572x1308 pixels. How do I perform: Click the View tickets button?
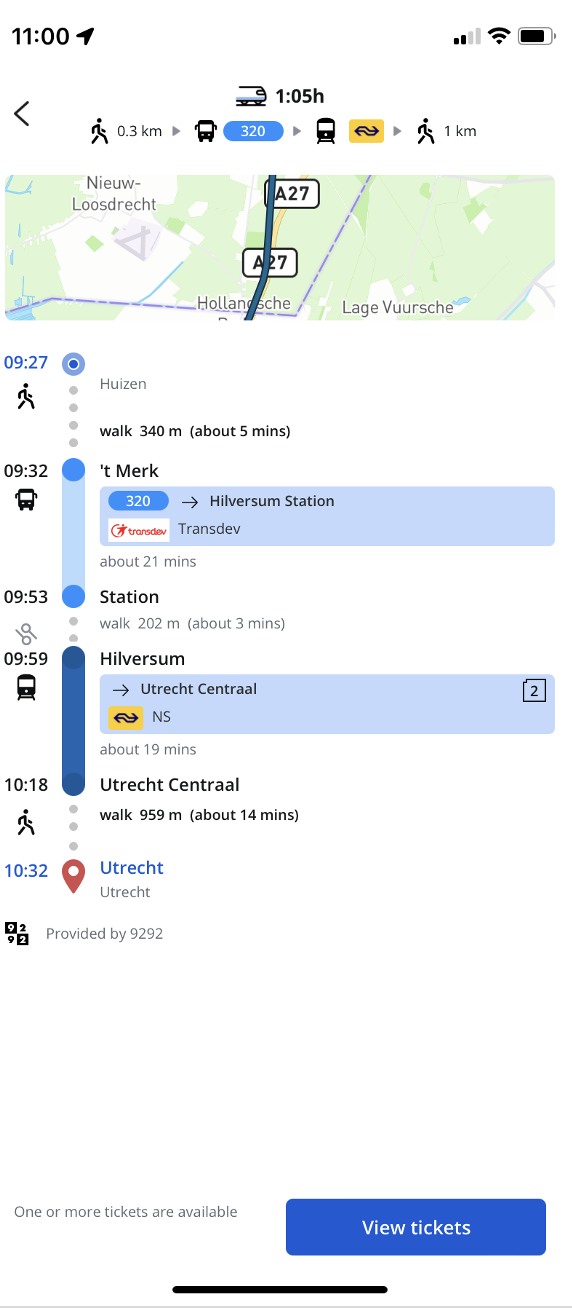(416, 1227)
